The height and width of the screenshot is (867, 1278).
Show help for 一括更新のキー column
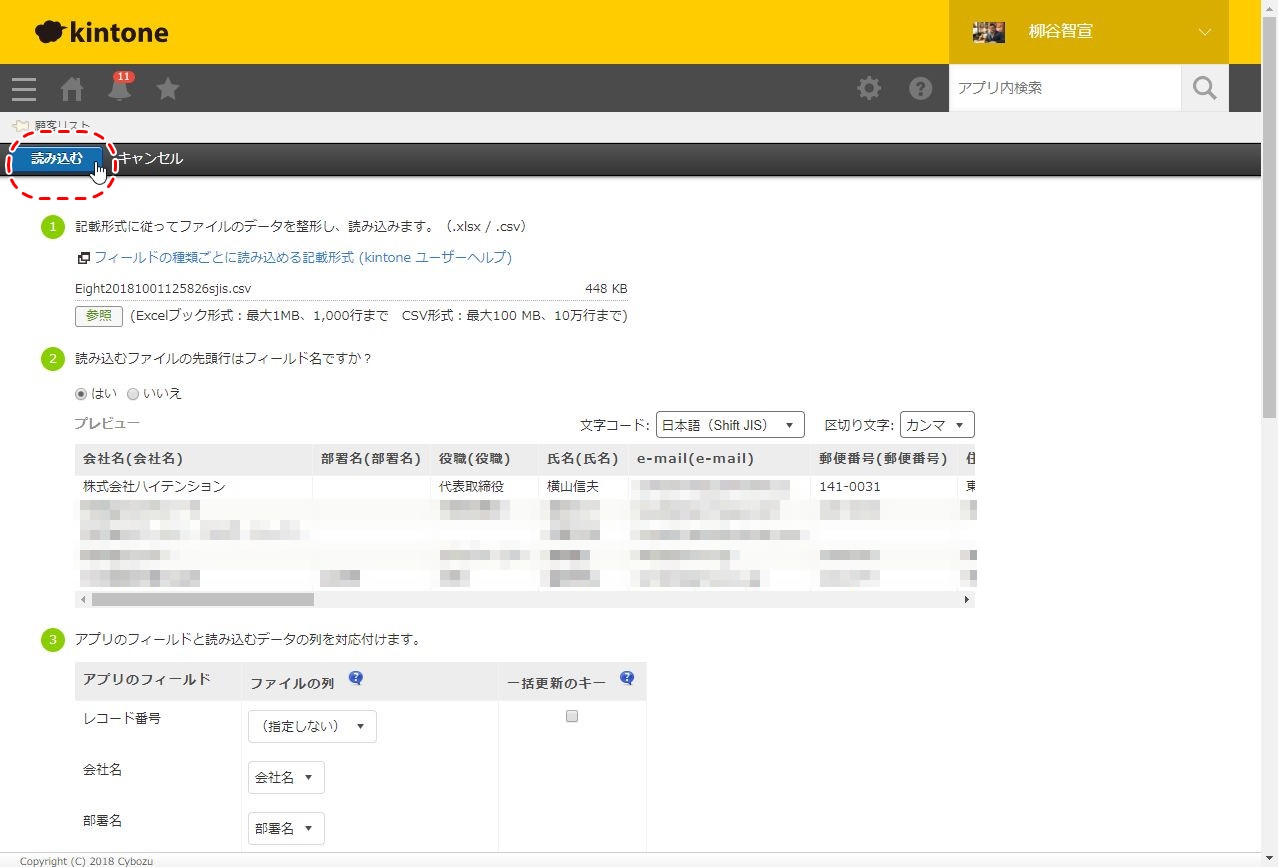(627, 678)
